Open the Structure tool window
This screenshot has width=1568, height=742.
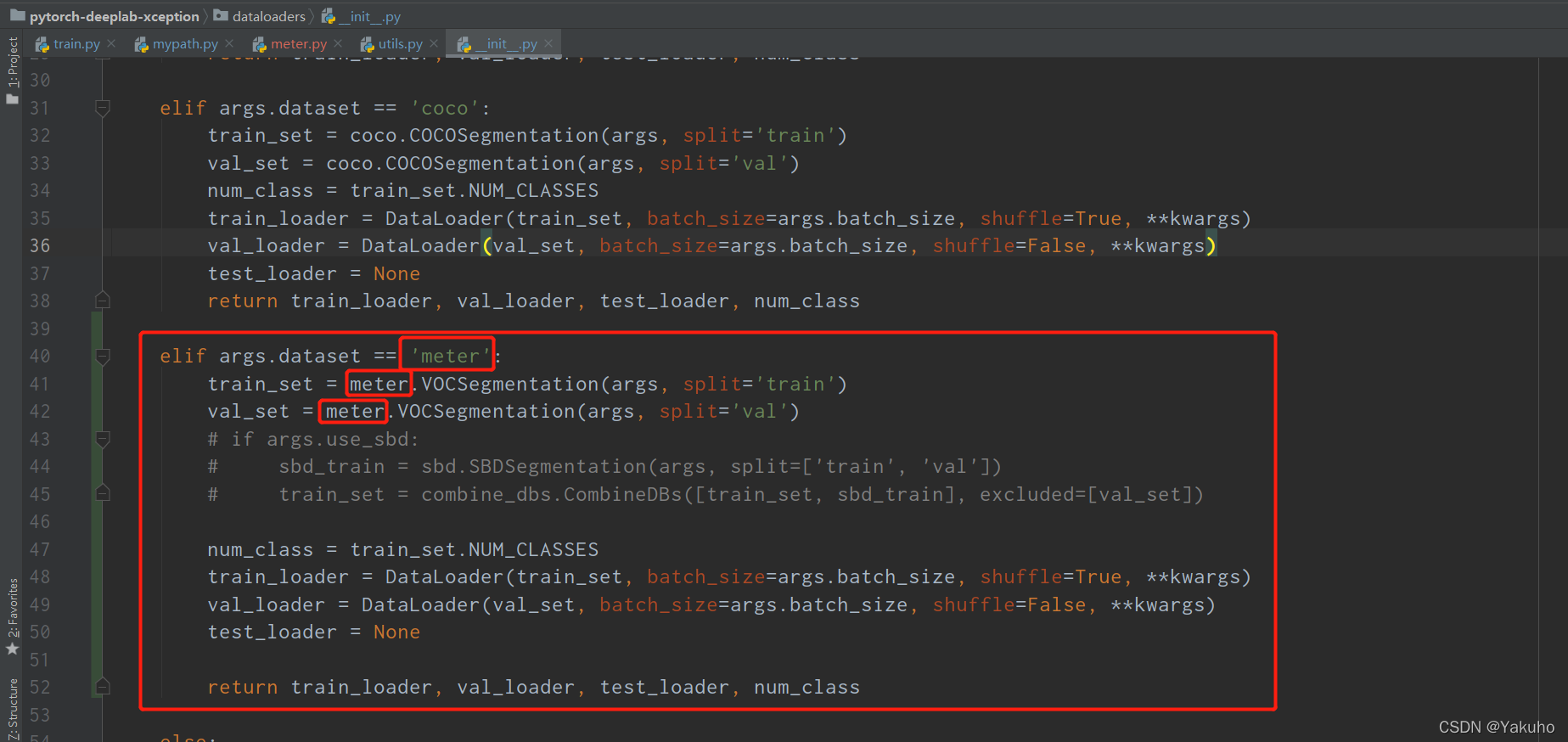pyautogui.click(x=12, y=710)
